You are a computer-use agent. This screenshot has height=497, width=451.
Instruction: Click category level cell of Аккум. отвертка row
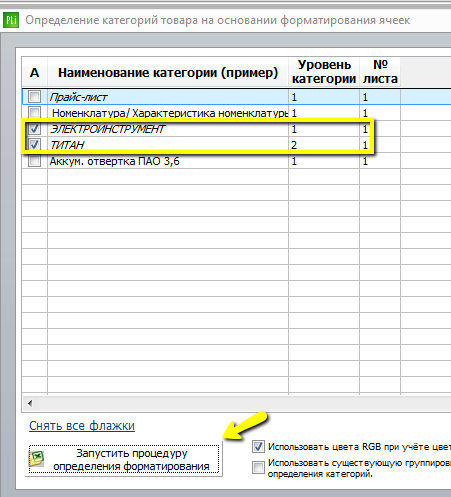coord(324,161)
